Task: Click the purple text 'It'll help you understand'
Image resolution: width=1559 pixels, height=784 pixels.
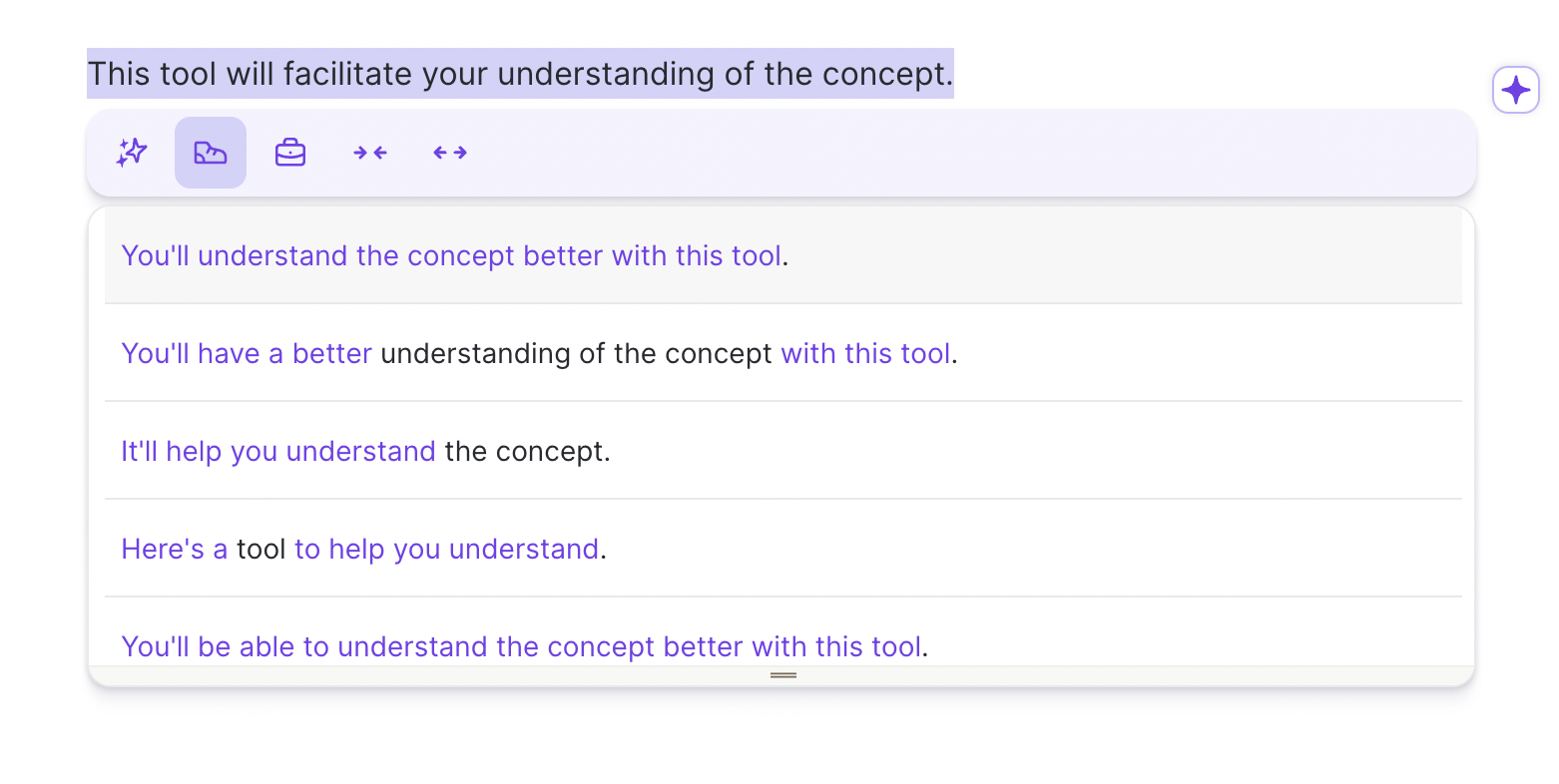Action: [x=277, y=451]
